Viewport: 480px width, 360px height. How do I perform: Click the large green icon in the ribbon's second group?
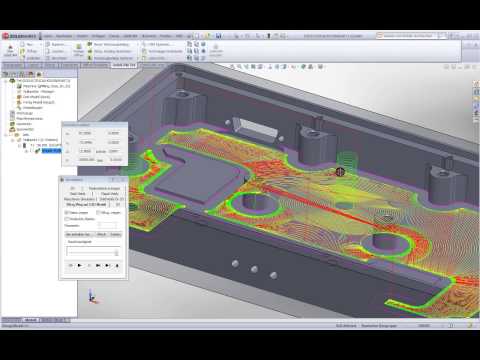click(x=78, y=50)
